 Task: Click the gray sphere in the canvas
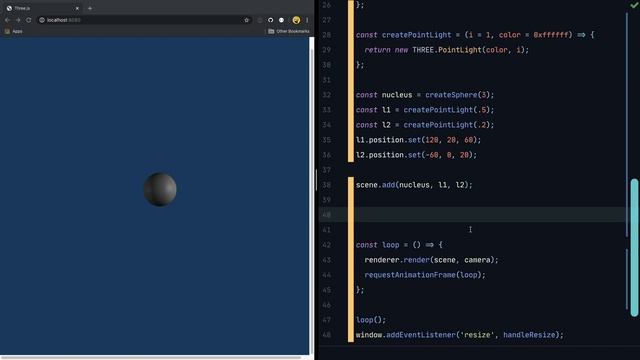160,189
